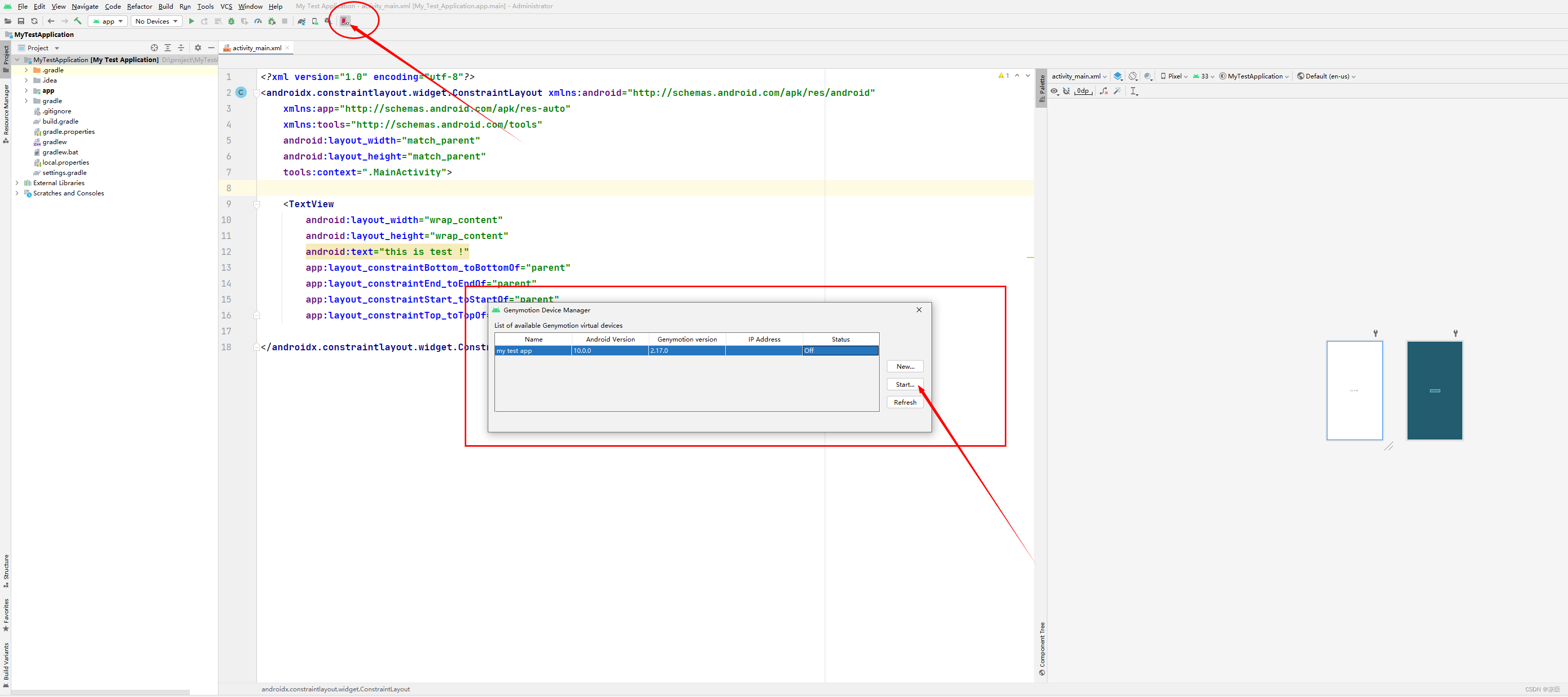Run the app with green play button

[x=191, y=22]
